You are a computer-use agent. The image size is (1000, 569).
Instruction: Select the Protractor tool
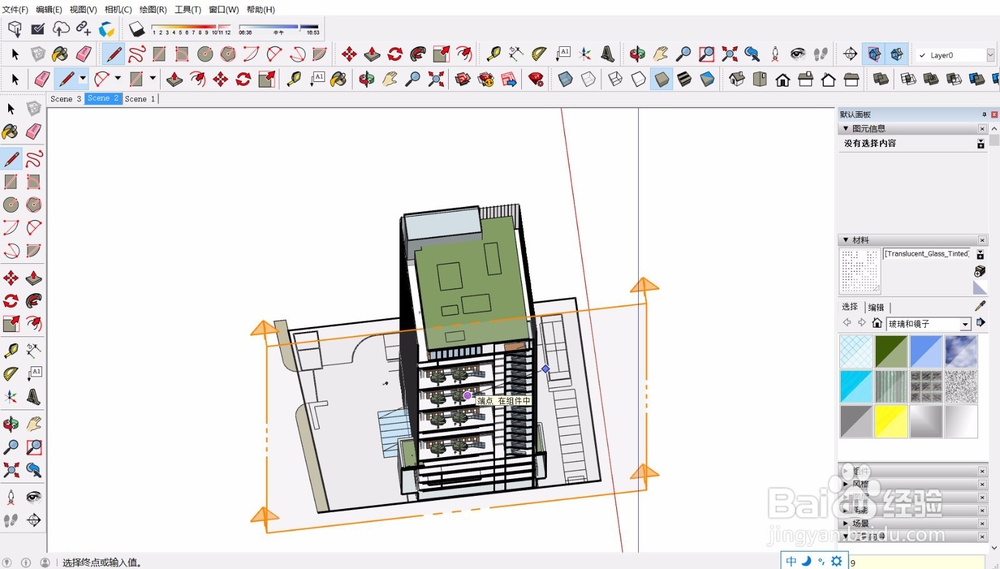539,54
